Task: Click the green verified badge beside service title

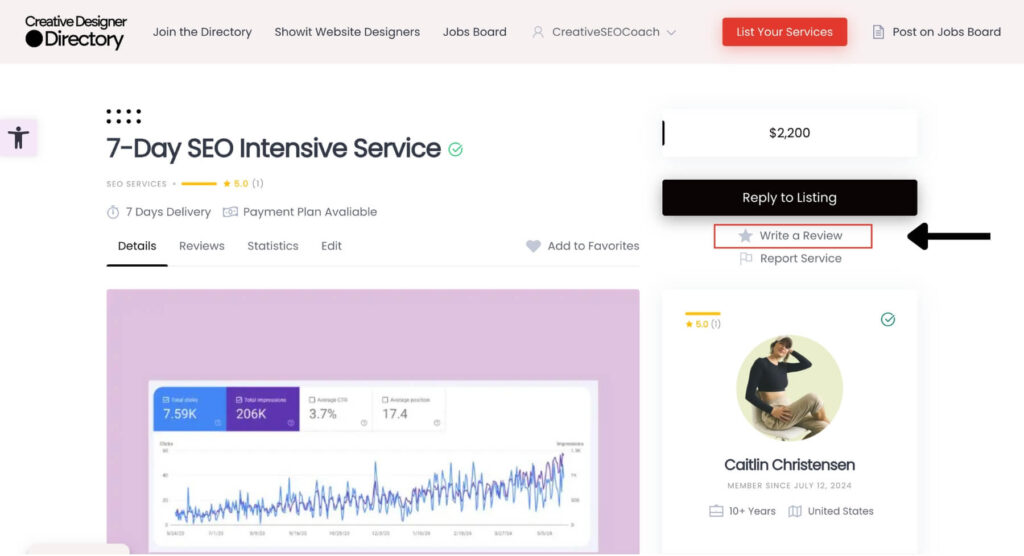Action: (x=456, y=149)
